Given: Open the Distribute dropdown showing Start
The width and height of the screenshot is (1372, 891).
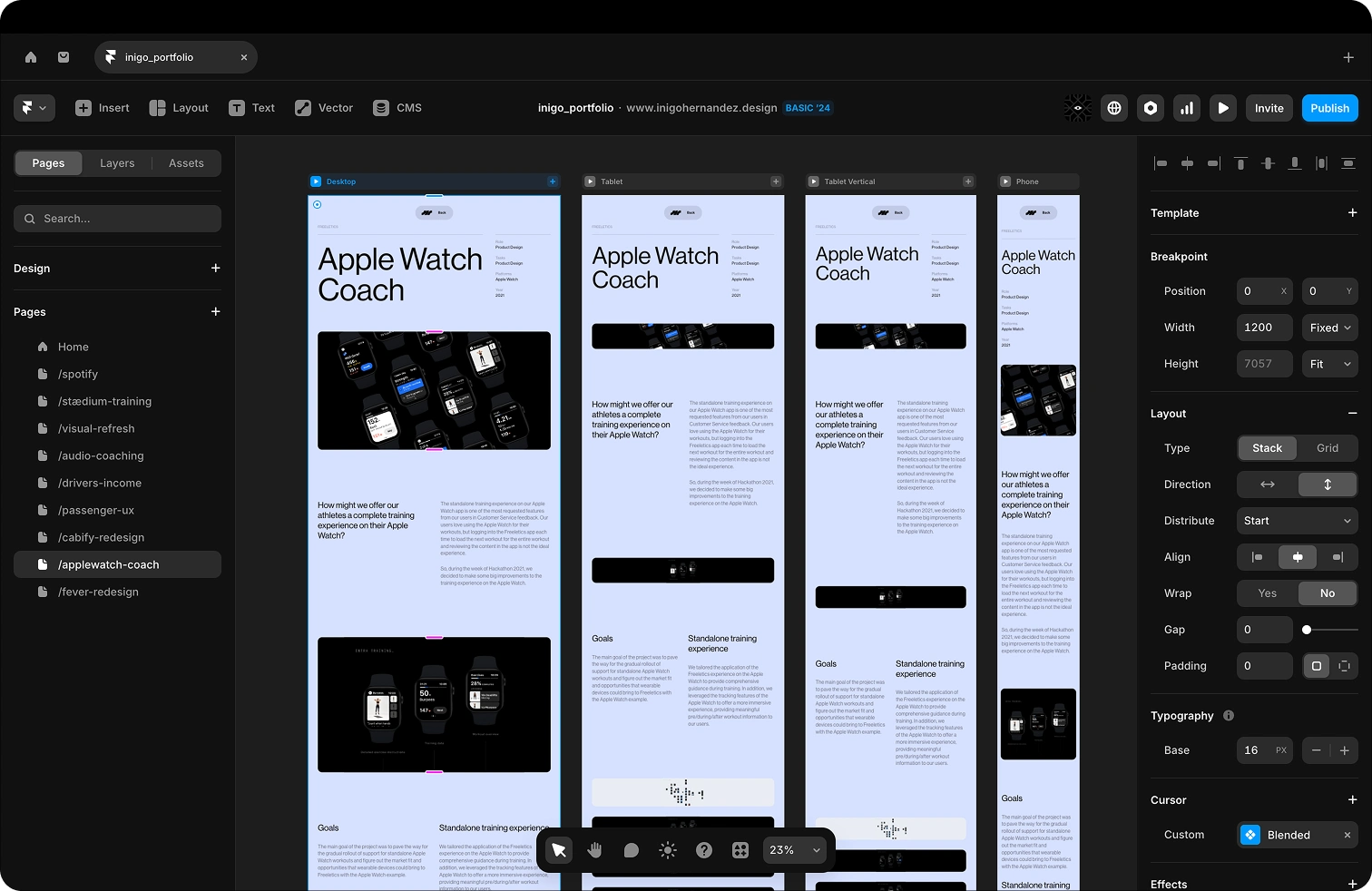Looking at the screenshot, I should point(1297,520).
